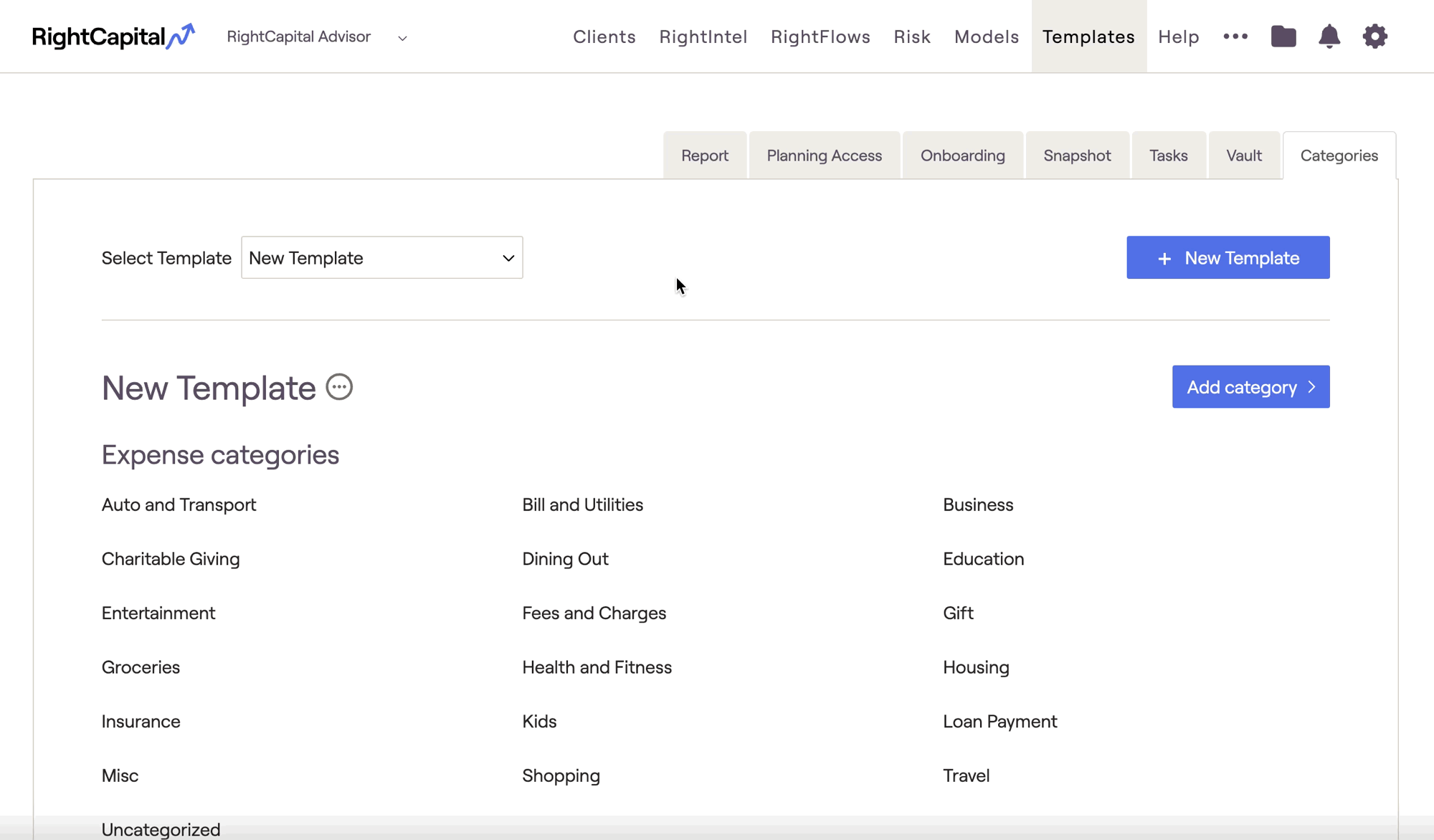Open notifications bell icon
The width and height of the screenshot is (1434, 840).
1329,37
